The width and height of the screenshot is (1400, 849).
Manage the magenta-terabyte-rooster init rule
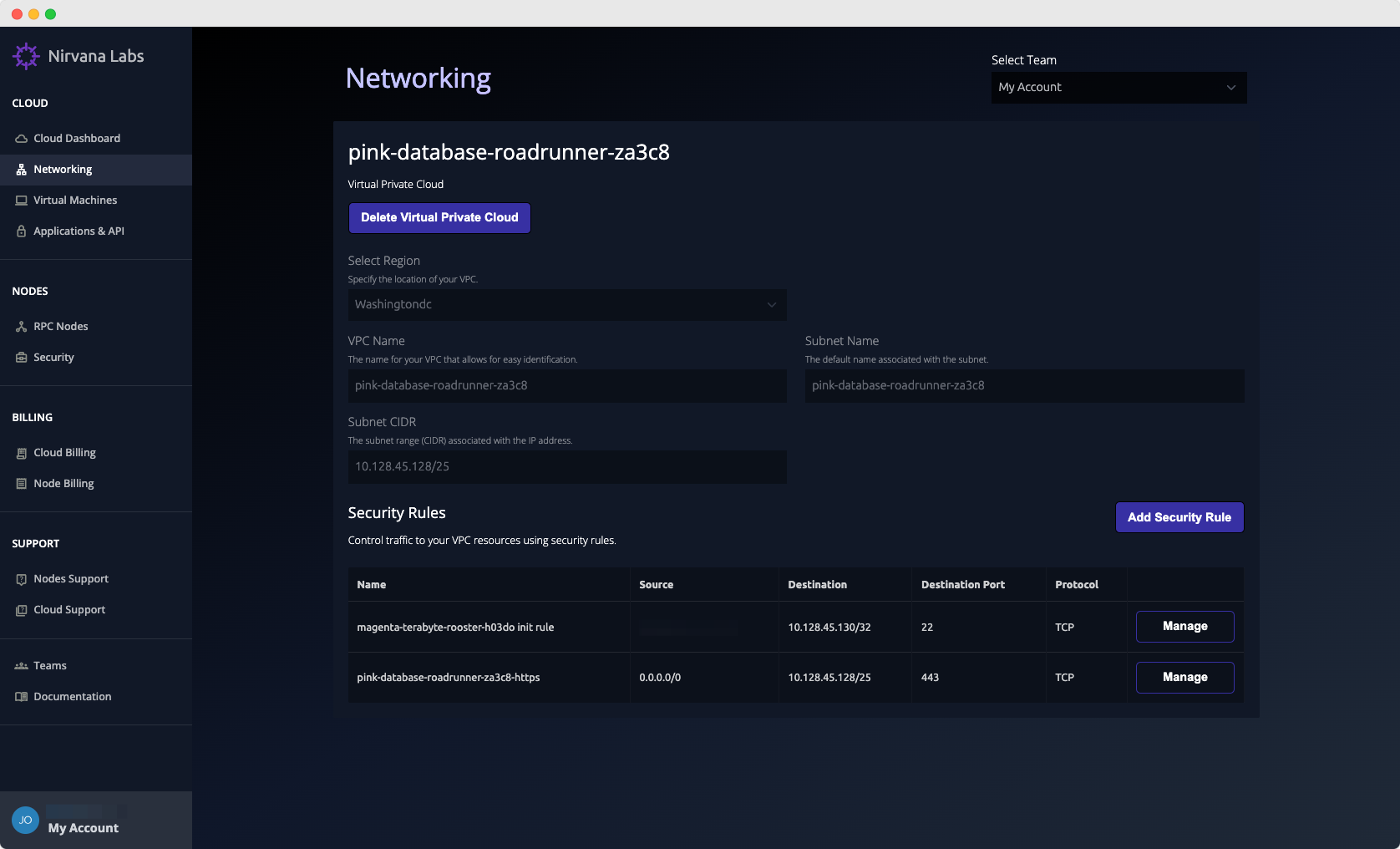point(1184,627)
